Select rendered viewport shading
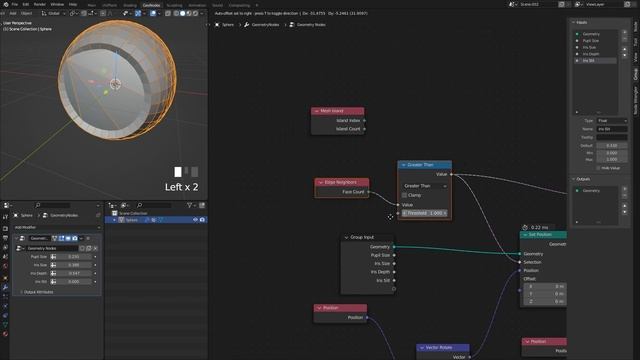640x360 pixels. [x=195, y=13]
